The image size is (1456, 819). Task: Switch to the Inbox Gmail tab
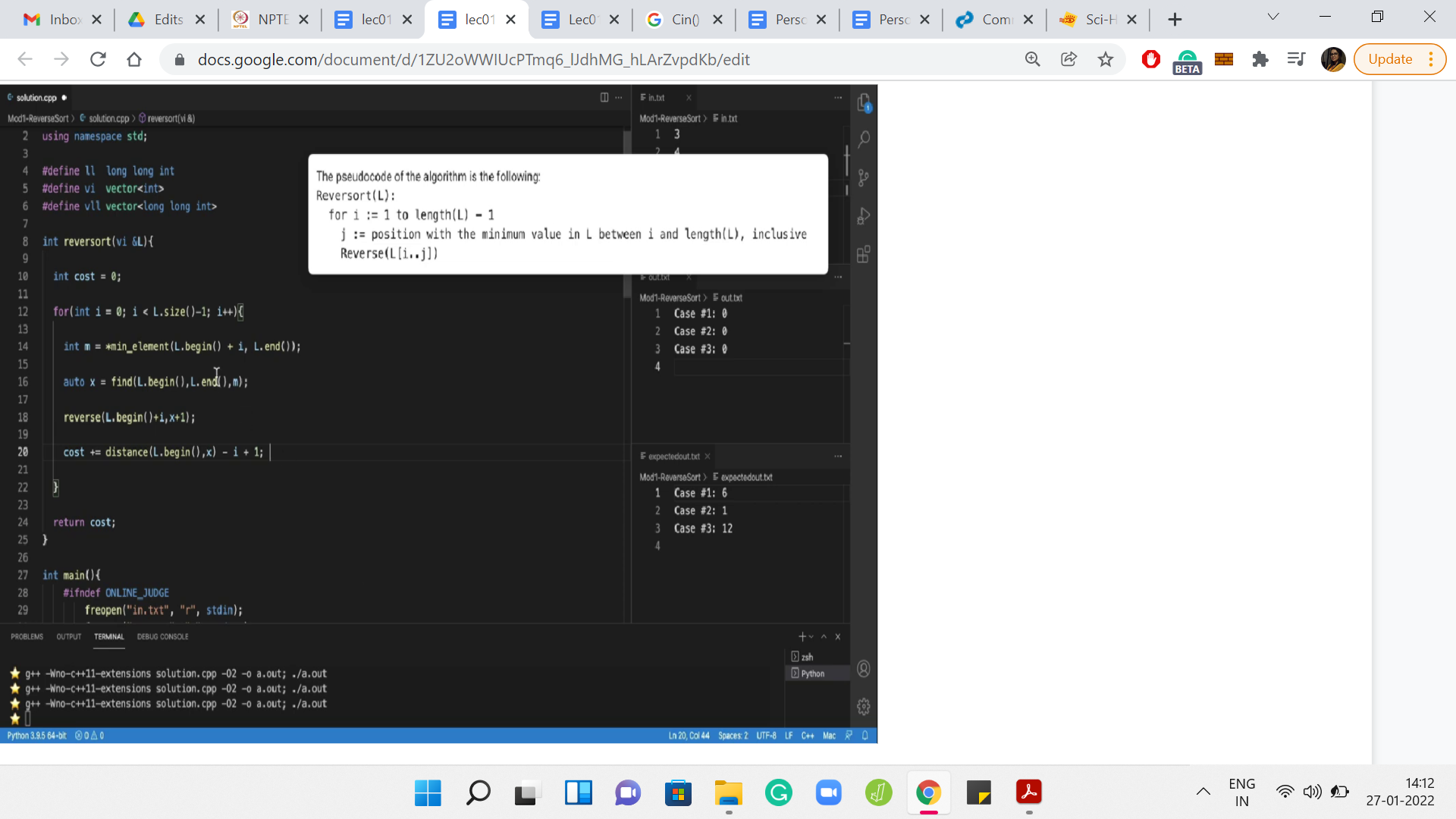click(53, 20)
